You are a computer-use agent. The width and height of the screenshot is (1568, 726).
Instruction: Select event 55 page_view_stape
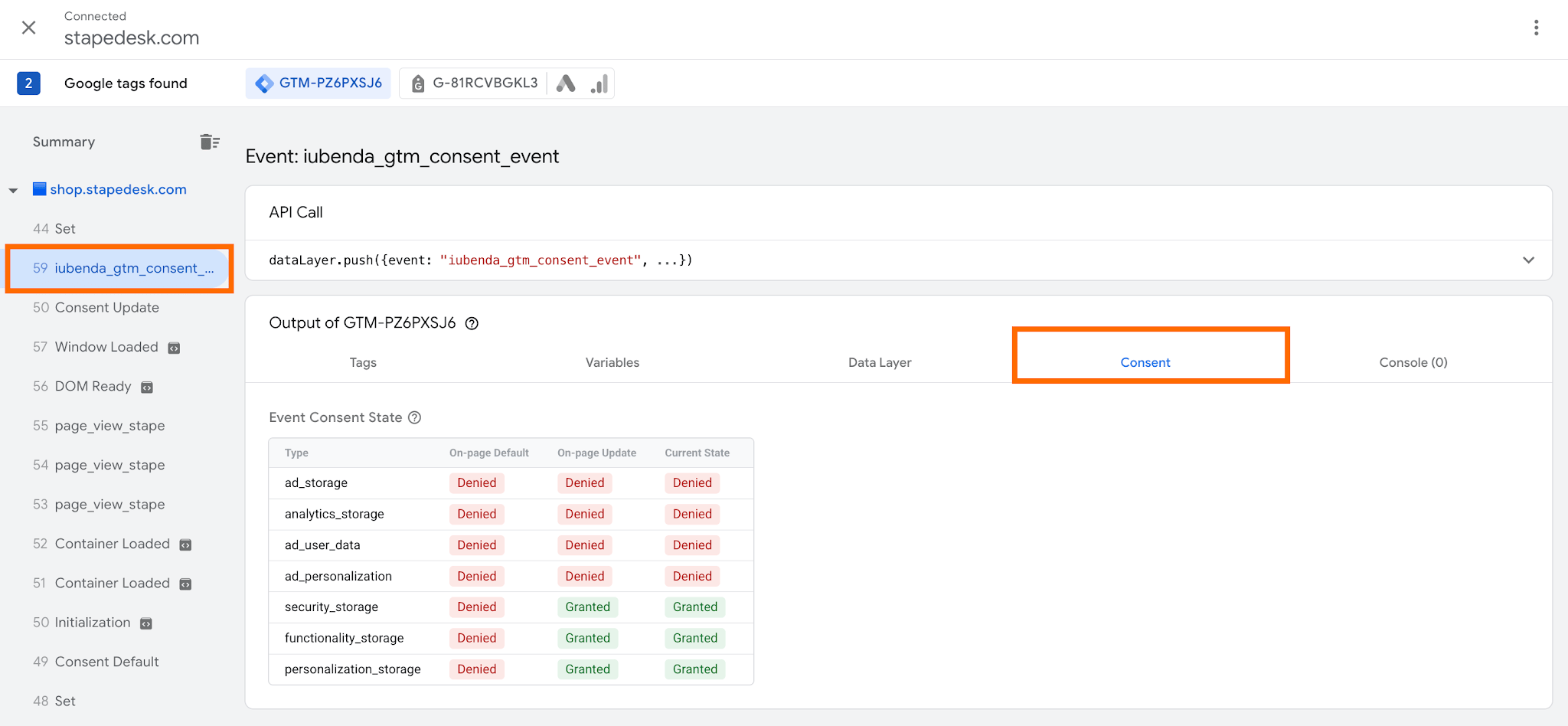(x=99, y=426)
